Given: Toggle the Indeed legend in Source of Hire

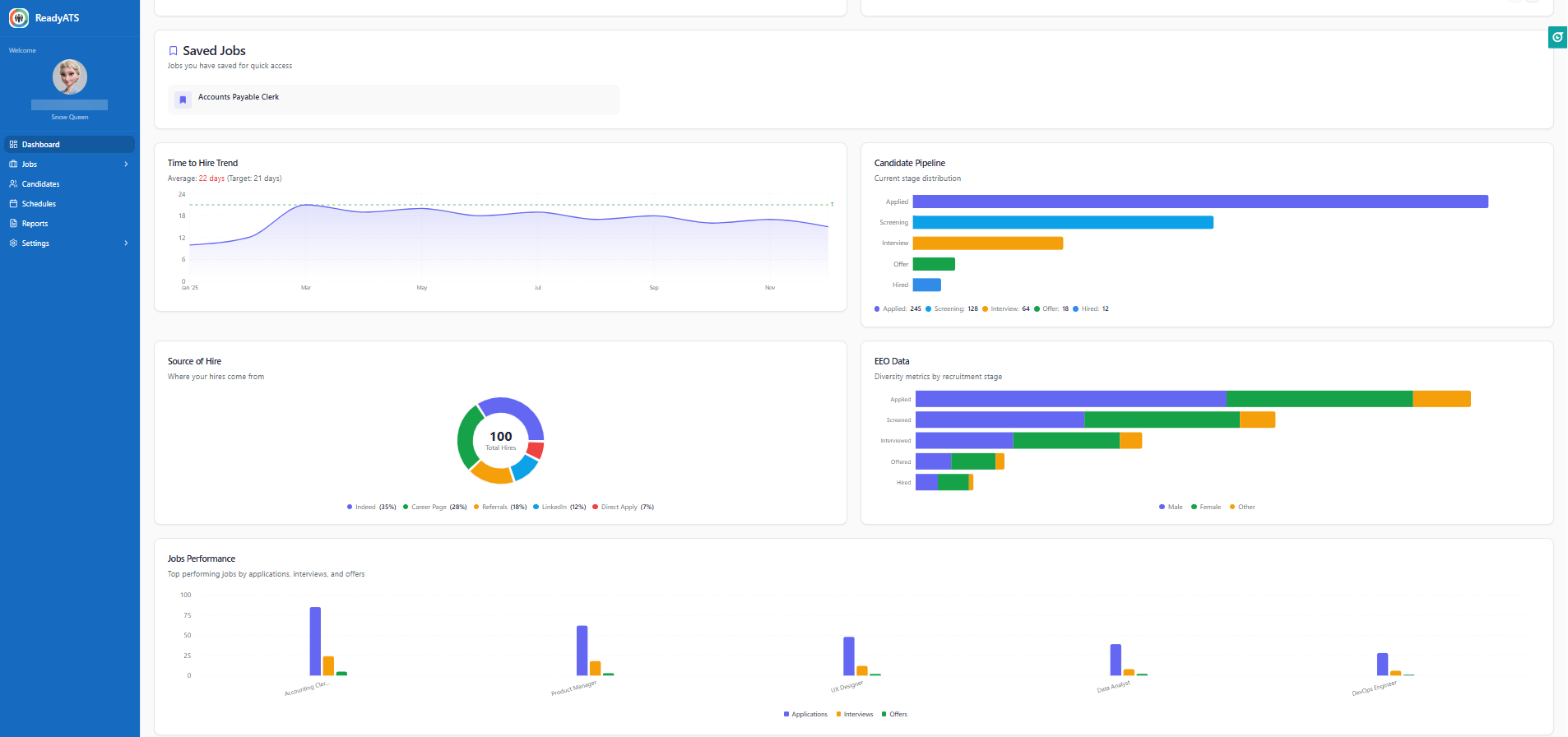Looking at the screenshot, I should [x=365, y=508].
